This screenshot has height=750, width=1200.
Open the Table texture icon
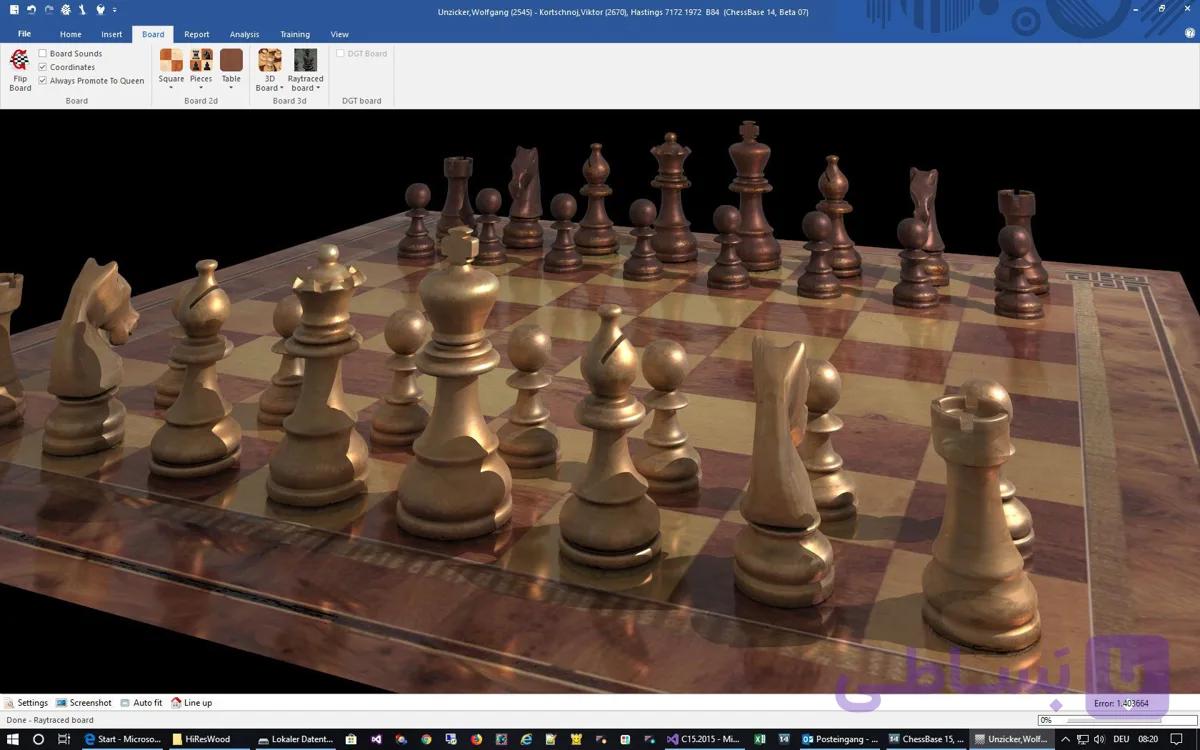(x=231, y=60)
